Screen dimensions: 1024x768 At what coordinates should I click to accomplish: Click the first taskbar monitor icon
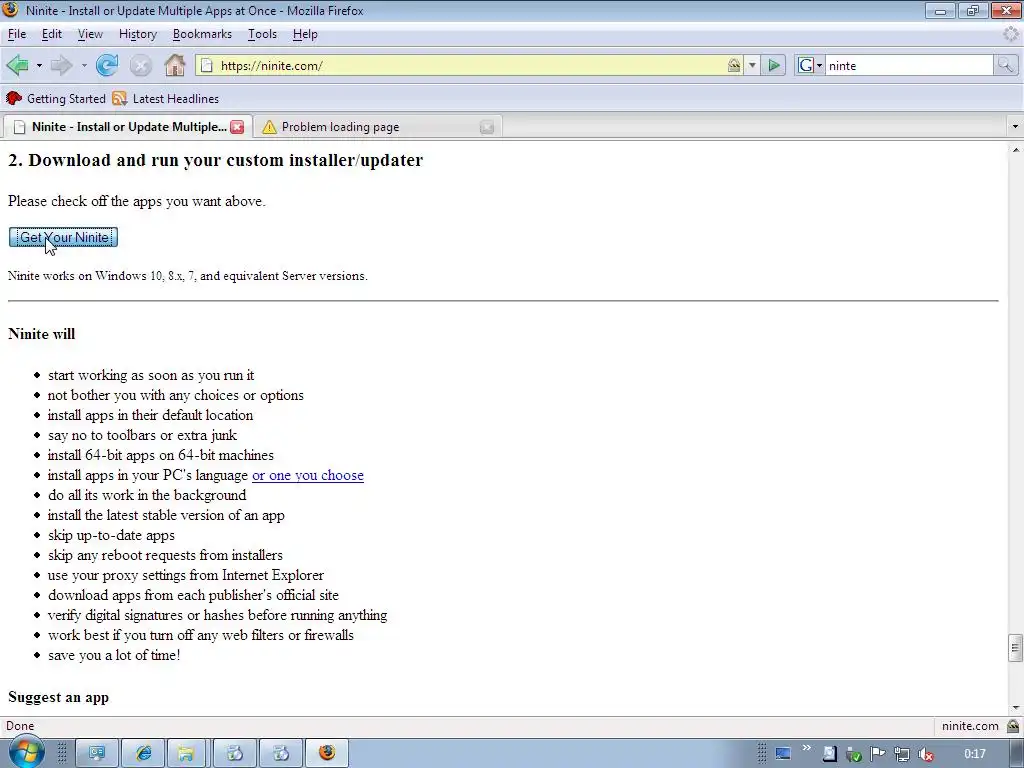coord(97,754)
